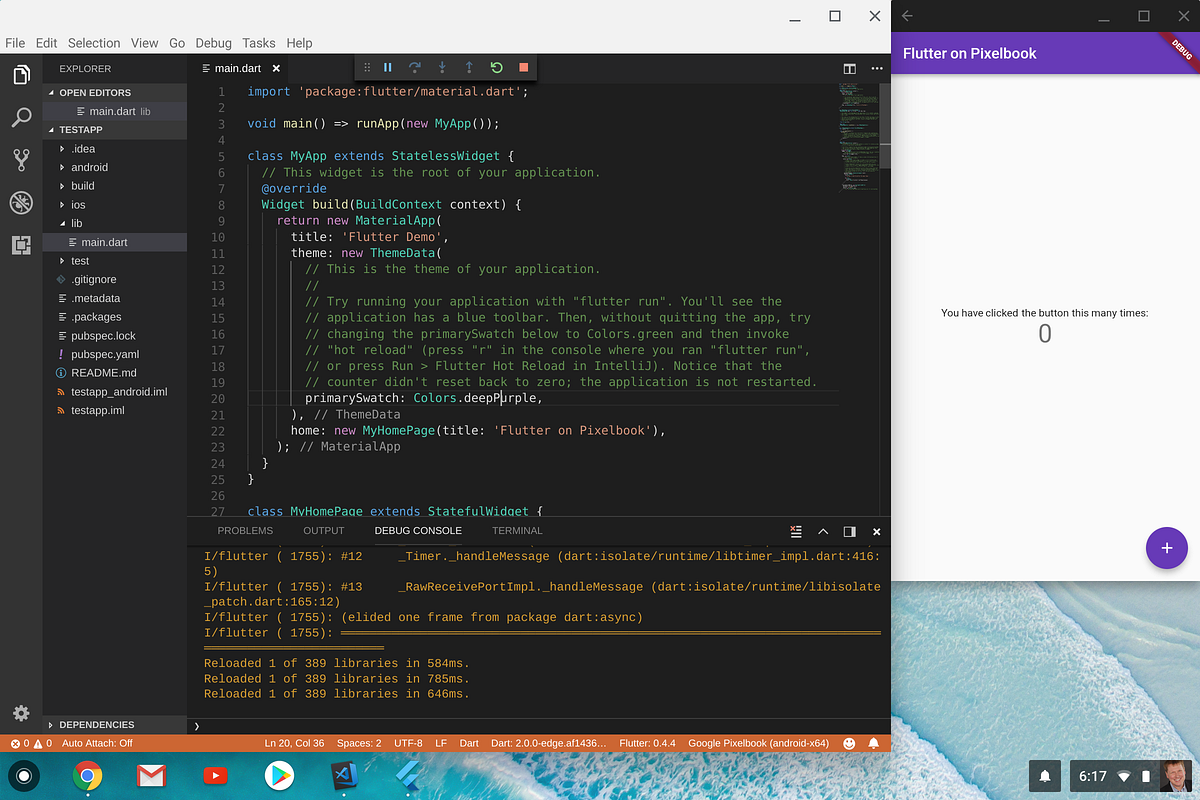Switch to the TERMINAL tab
This screenshot has height=800, width=1200.
(516, 530)
